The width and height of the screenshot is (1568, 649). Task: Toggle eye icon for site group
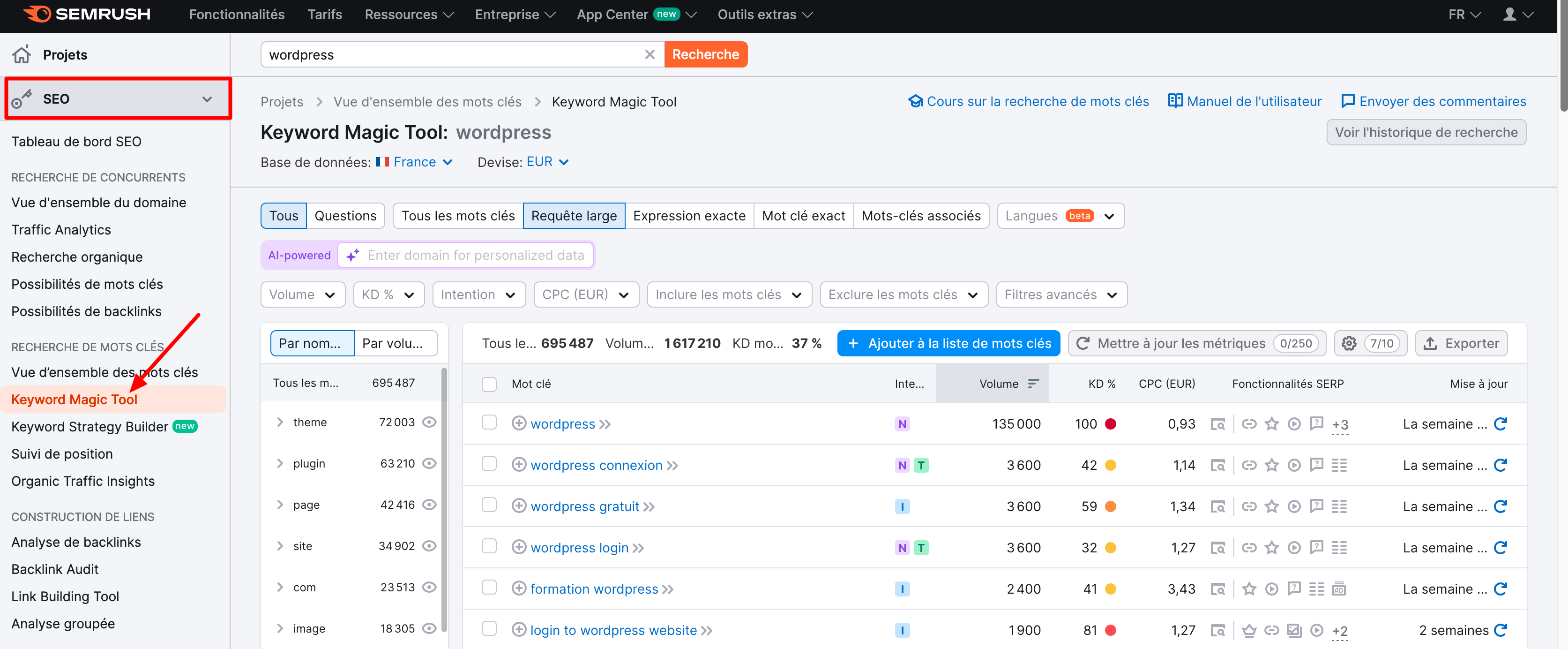click(429, 546)
